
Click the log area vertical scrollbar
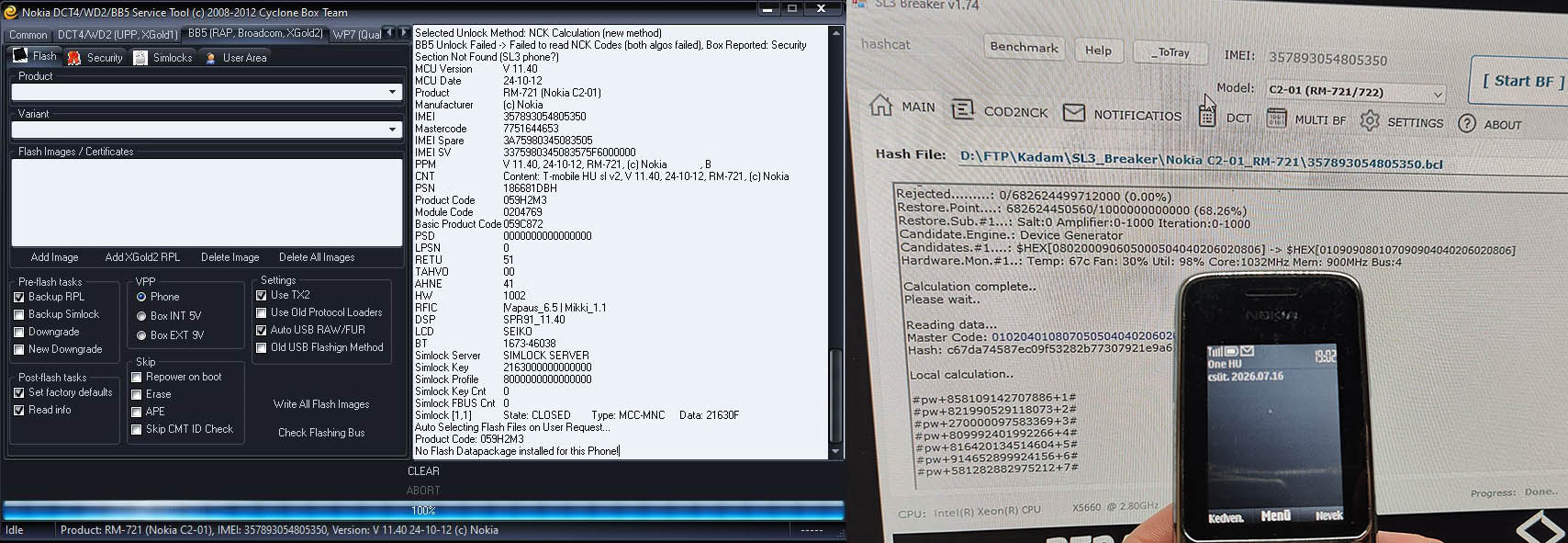tap(835, 242)
